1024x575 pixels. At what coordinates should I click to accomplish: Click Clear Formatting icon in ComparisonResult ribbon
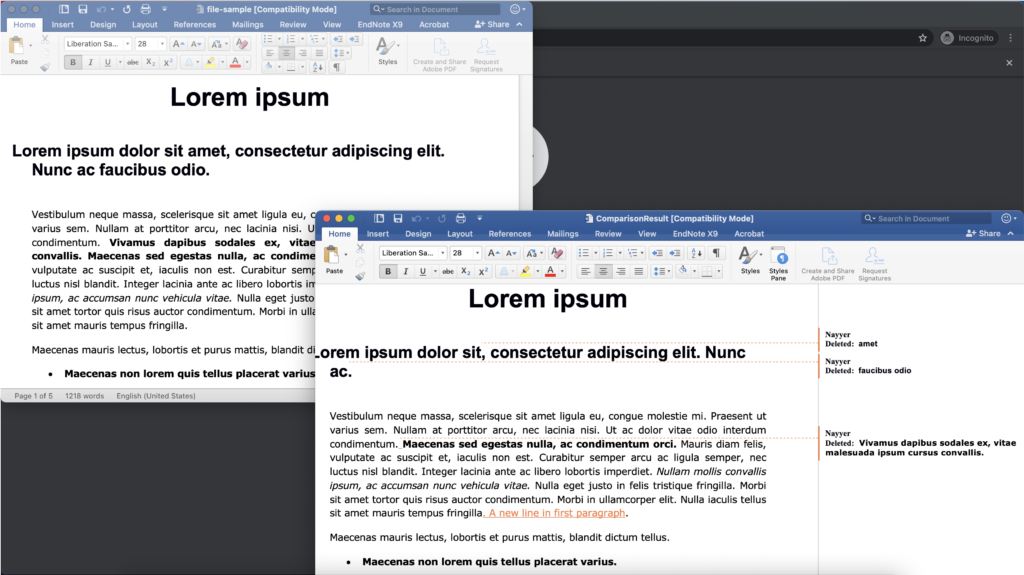tap(557, 253)
